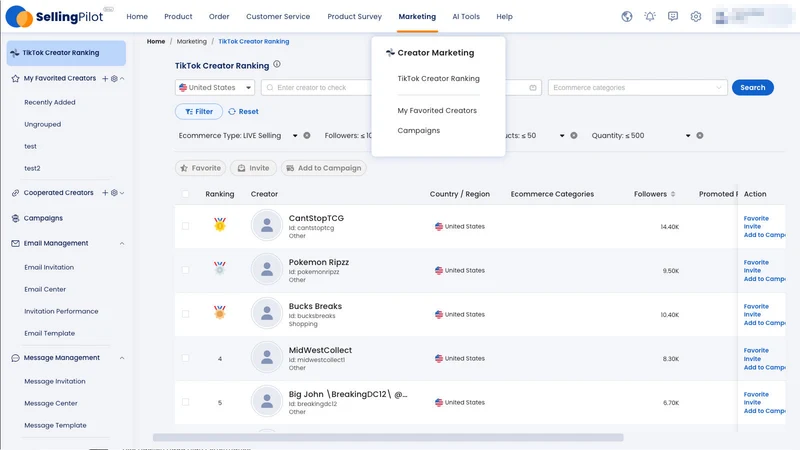Viewport: 800px width, 450px height.
Task: Open the settings gear icon in header
Action: click(695, 16)
